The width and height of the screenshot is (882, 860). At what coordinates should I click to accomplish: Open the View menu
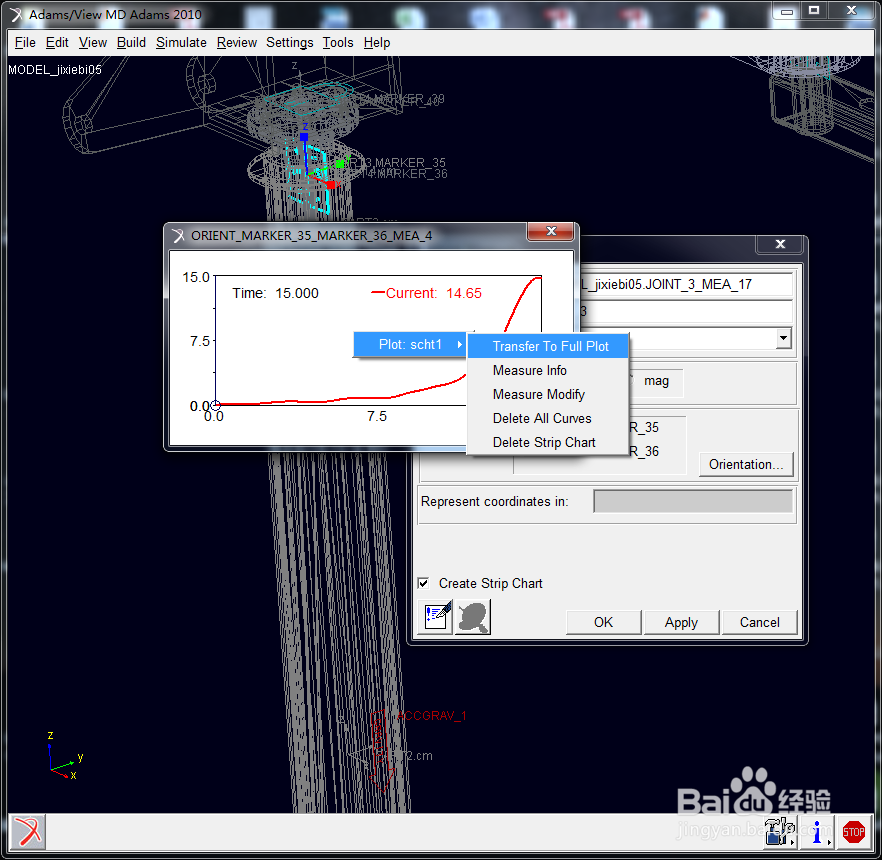click(92, 43)
